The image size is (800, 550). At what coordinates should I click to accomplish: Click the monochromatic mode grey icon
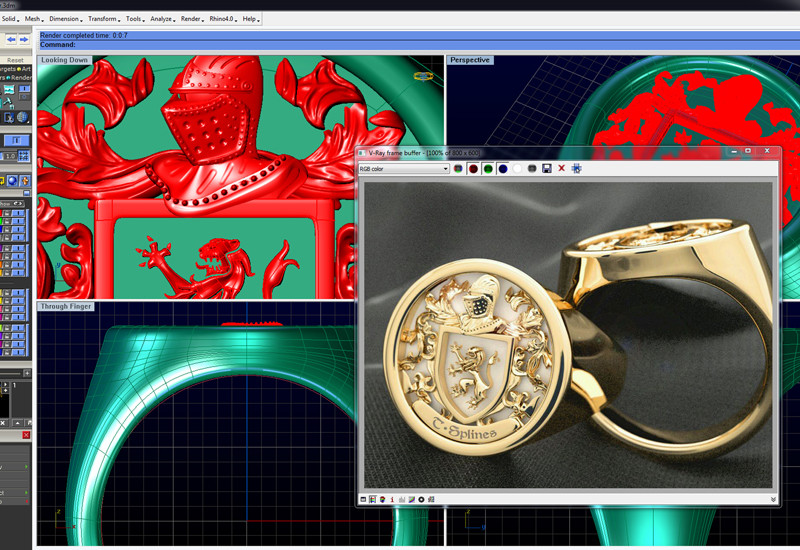tap(532, 169)
